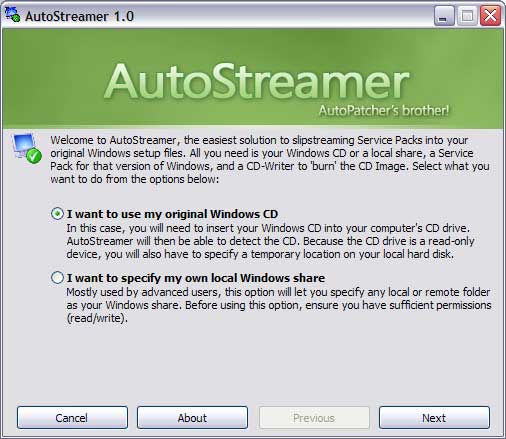Go to the Next wizard step
506x439 pixels.
click(434, 418)
